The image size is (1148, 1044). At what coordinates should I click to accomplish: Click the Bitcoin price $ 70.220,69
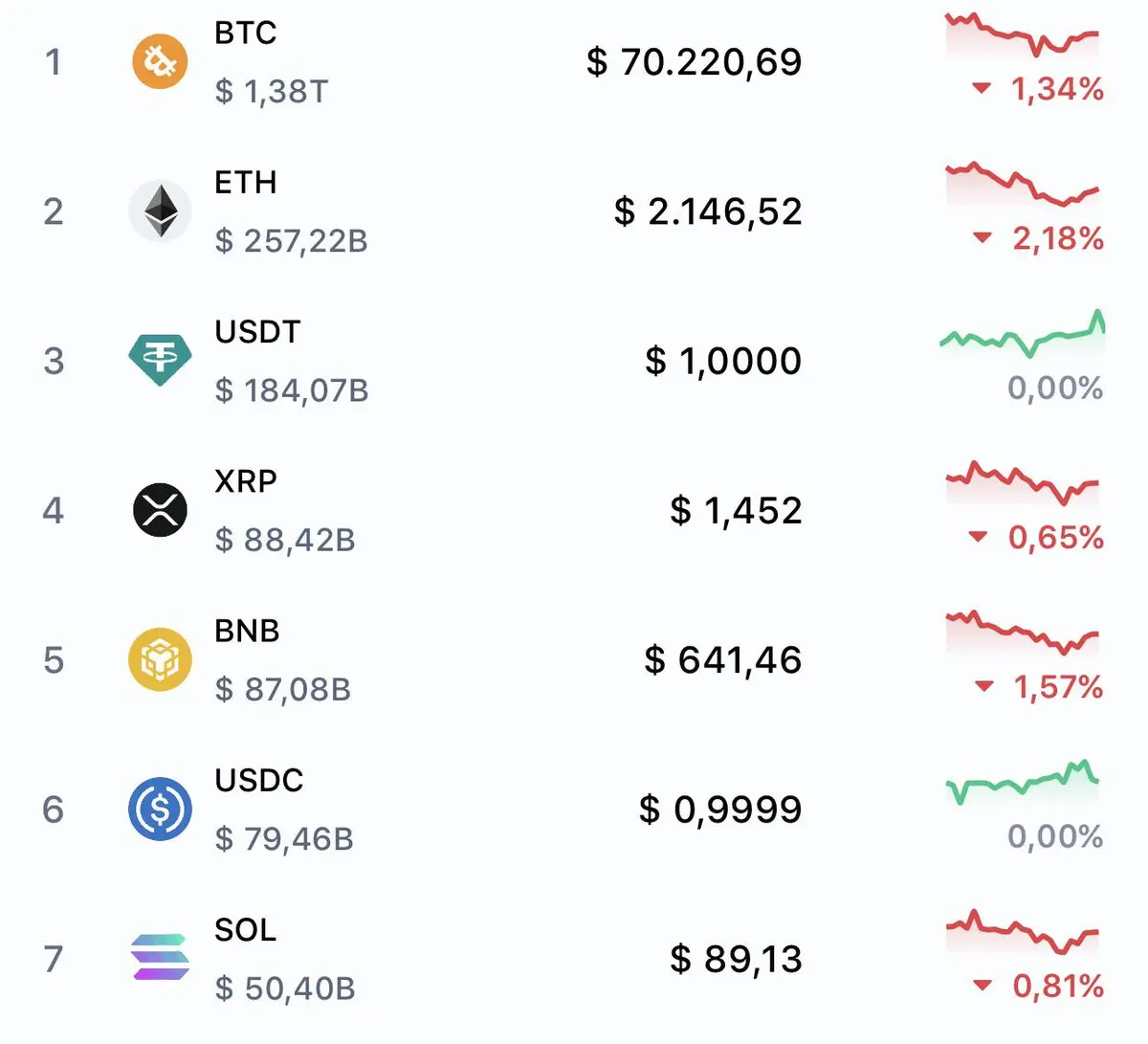pyautogui.click(x=695, y=62)
